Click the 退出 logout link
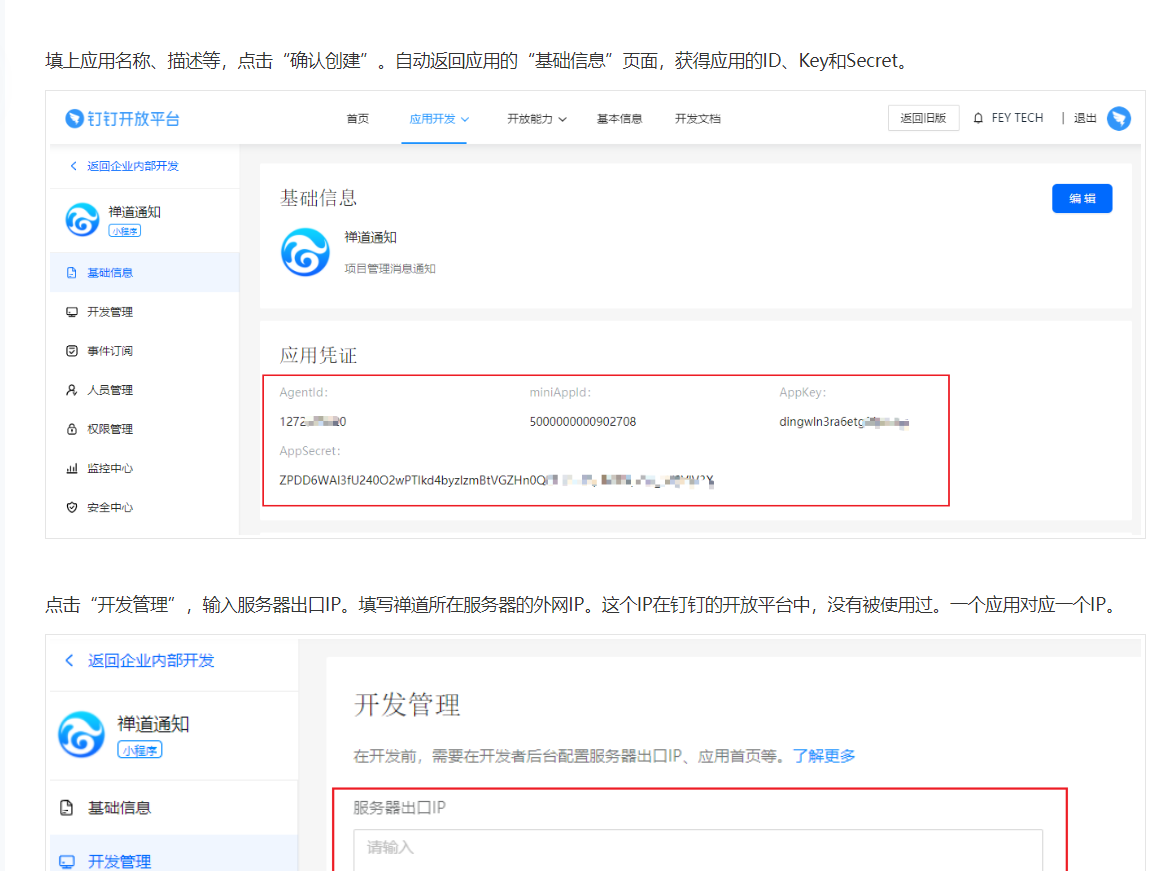The width and height of the screenshot is (1165, 871). tap(1084, 118)
